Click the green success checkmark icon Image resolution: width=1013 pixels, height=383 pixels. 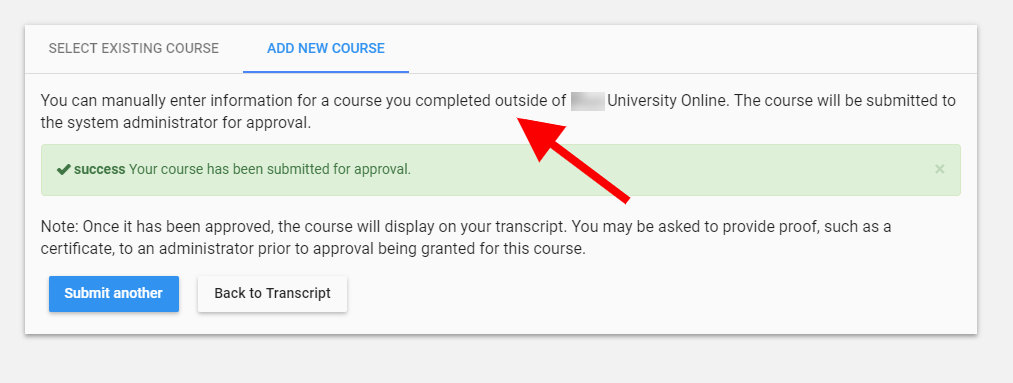tap(63, 169)
